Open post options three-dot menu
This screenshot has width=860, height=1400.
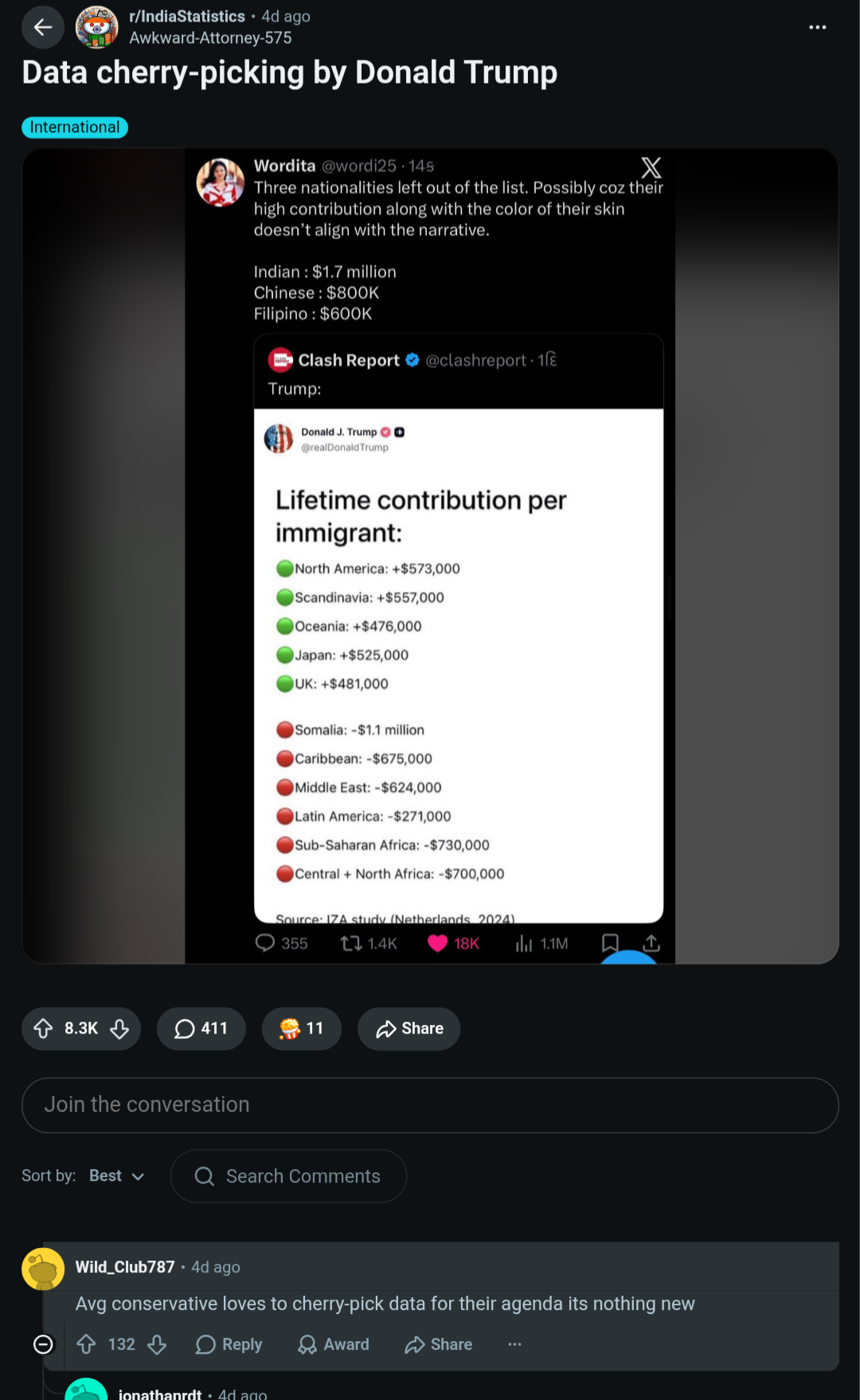tap(817, 27)
